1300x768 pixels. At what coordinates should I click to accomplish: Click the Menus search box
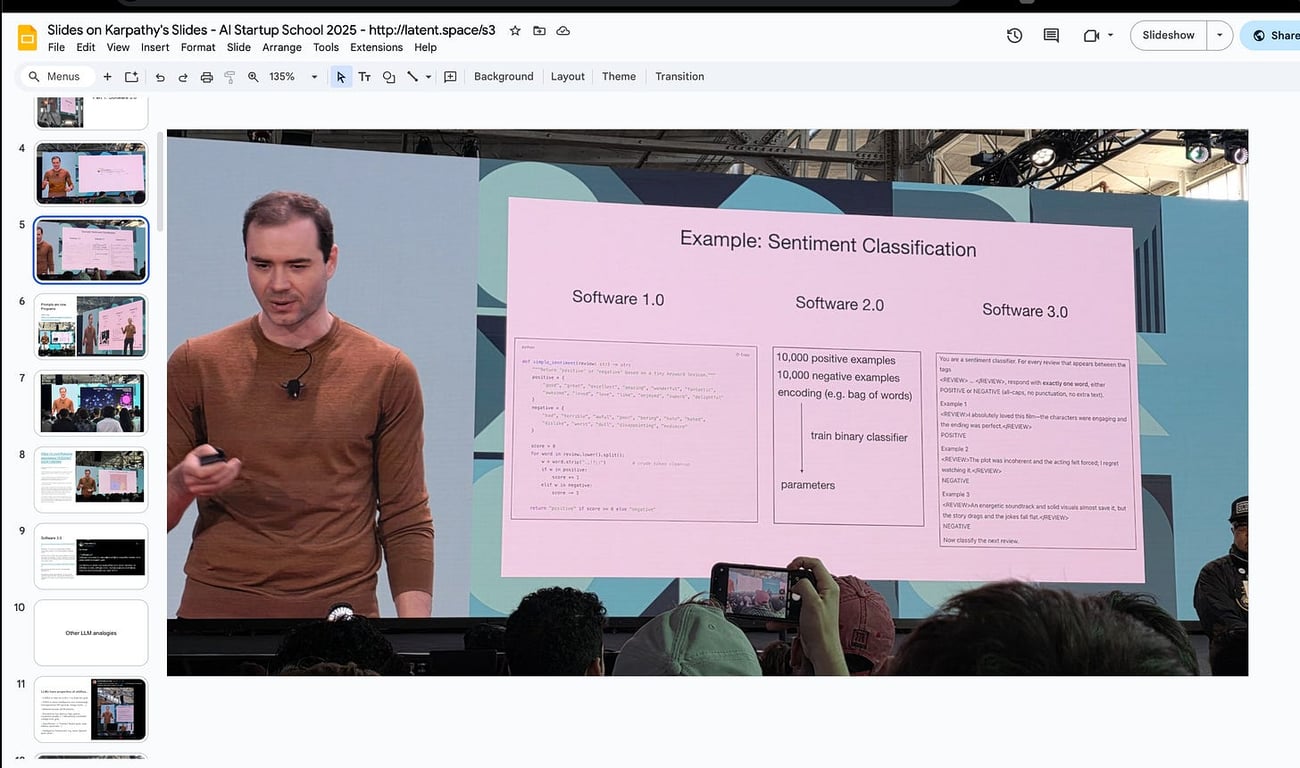pos(57,76)
